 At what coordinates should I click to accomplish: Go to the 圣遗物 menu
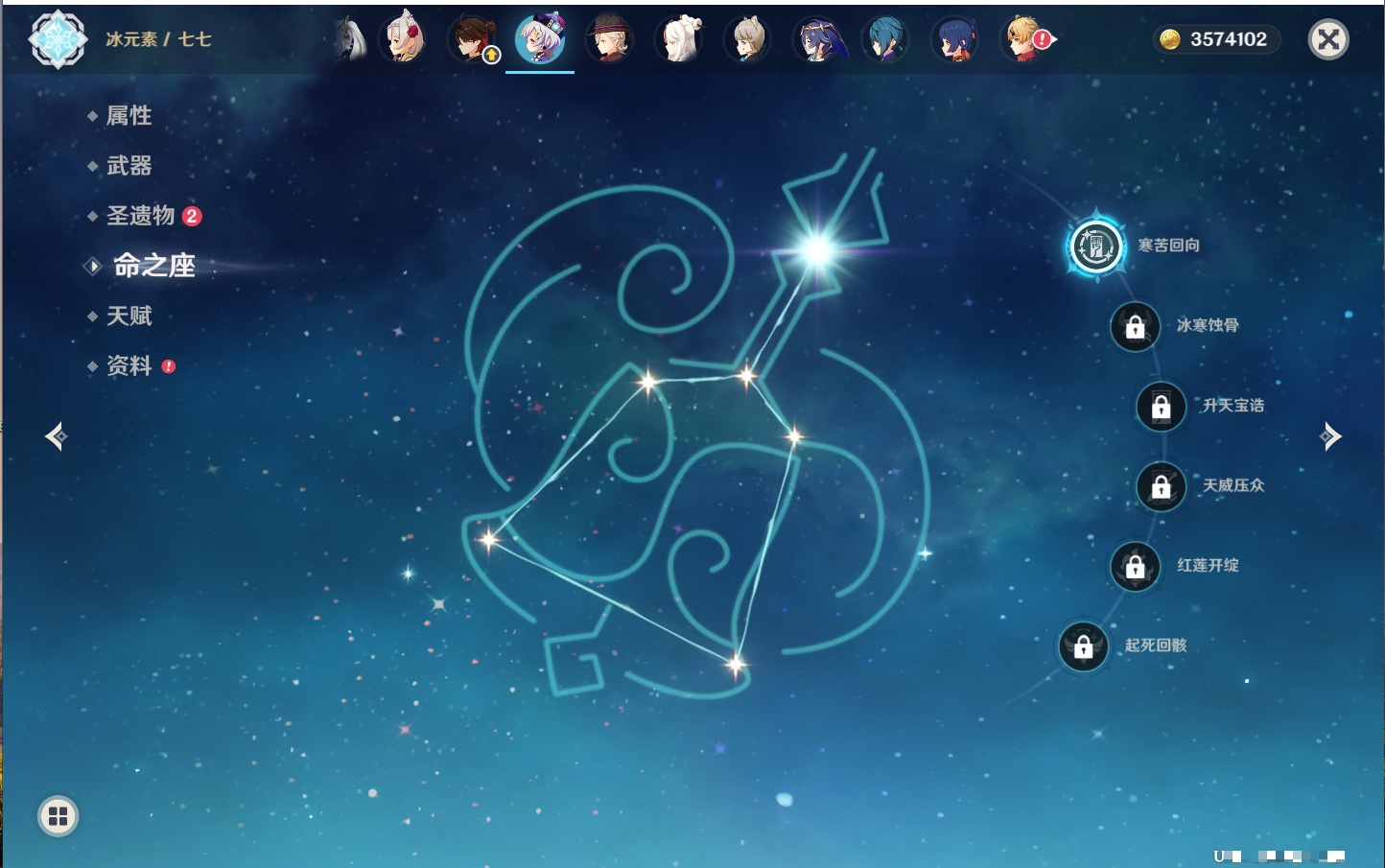[x=141, y=216]
